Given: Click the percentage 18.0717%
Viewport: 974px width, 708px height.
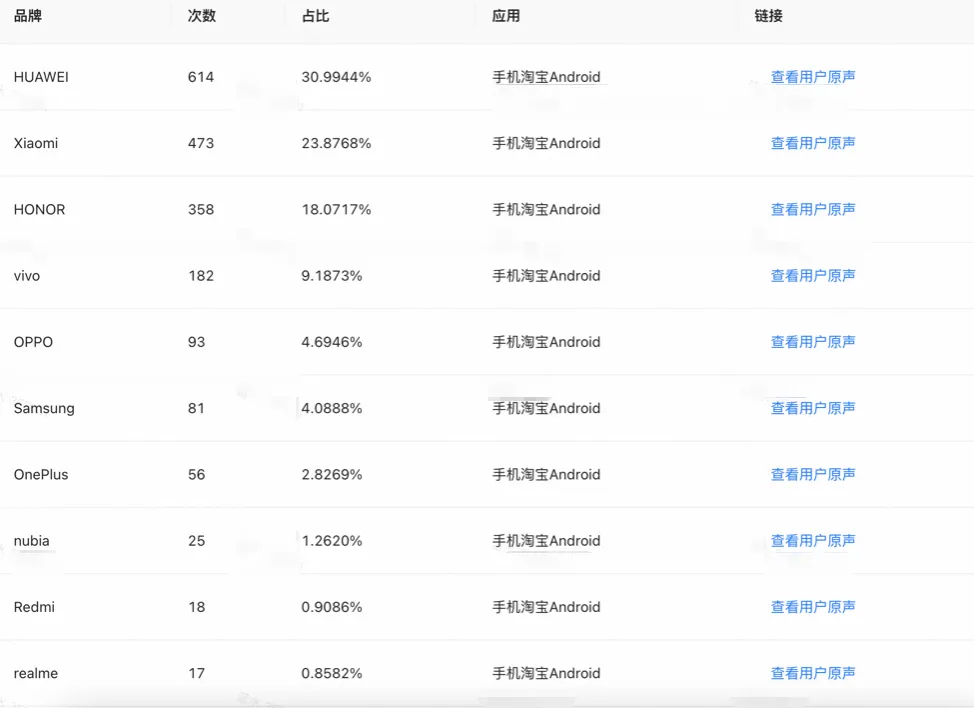Looking at the screenshot, I should point(336,209).
